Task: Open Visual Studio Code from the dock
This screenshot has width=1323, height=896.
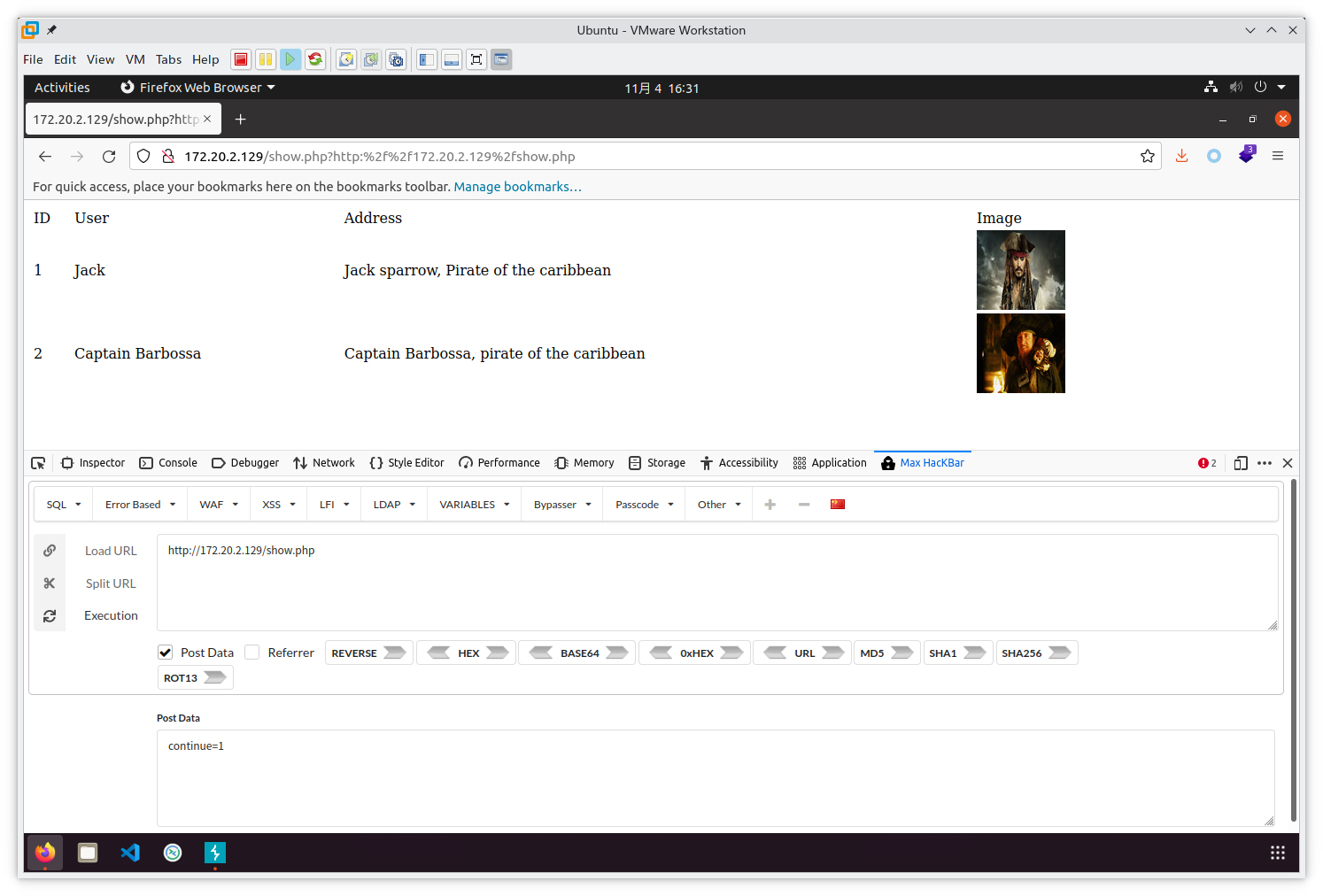Action: click(130, 853)
